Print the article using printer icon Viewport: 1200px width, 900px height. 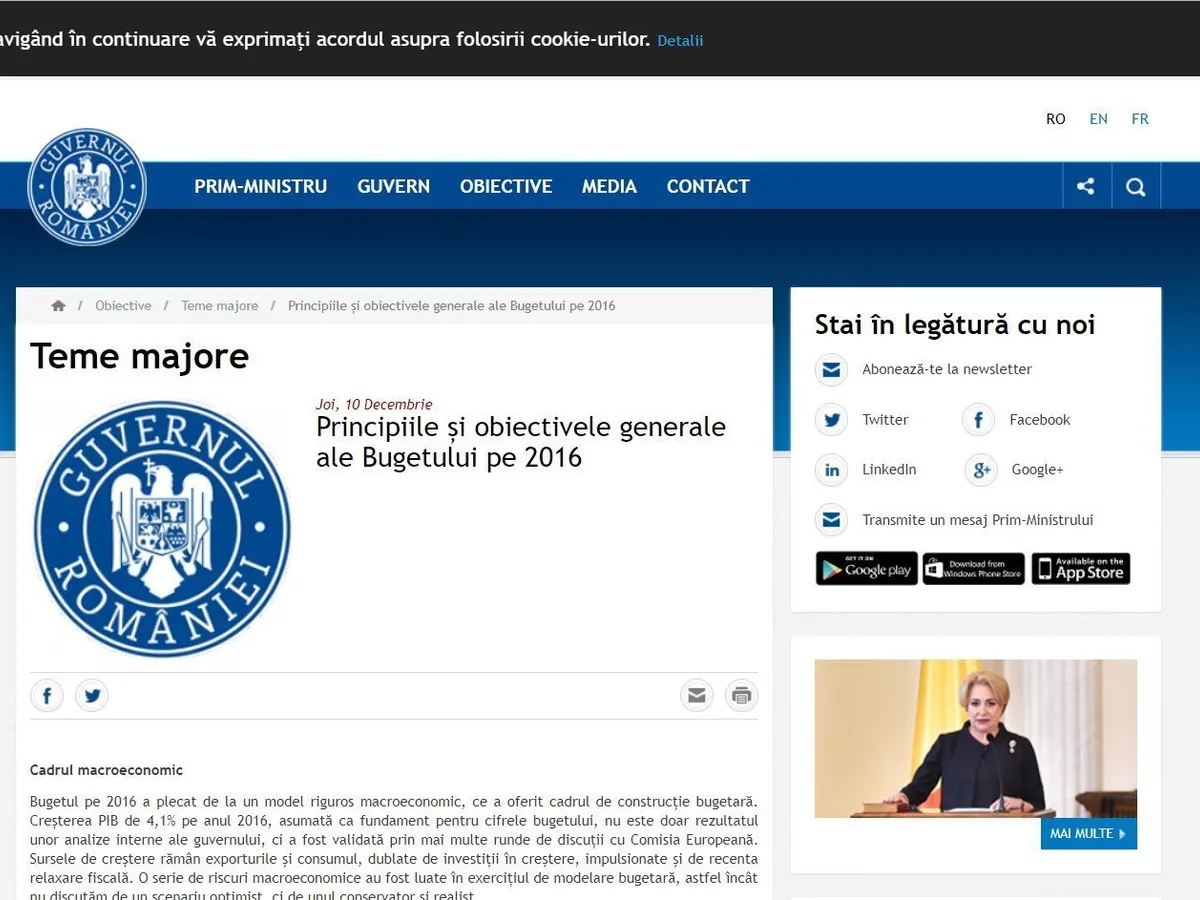tap(741, 696)
